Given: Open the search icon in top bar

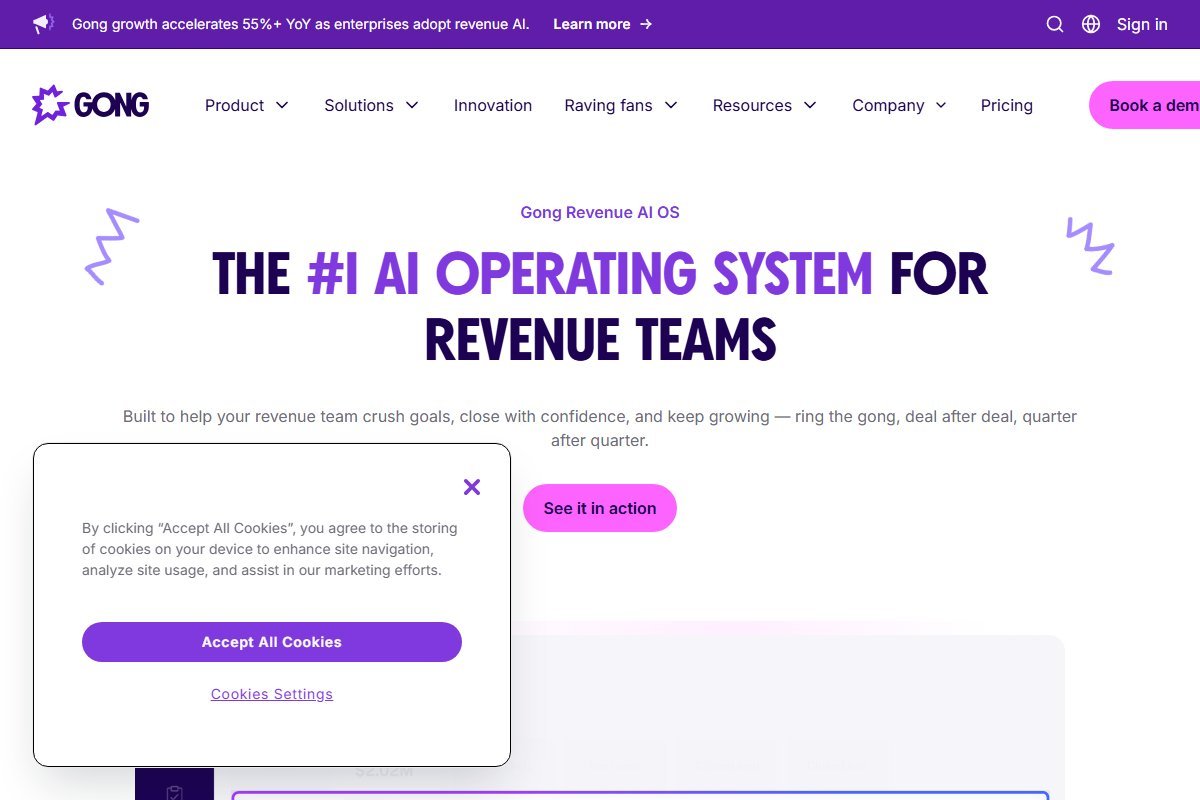Looking at the screenshot, I should coord(1055,24).
